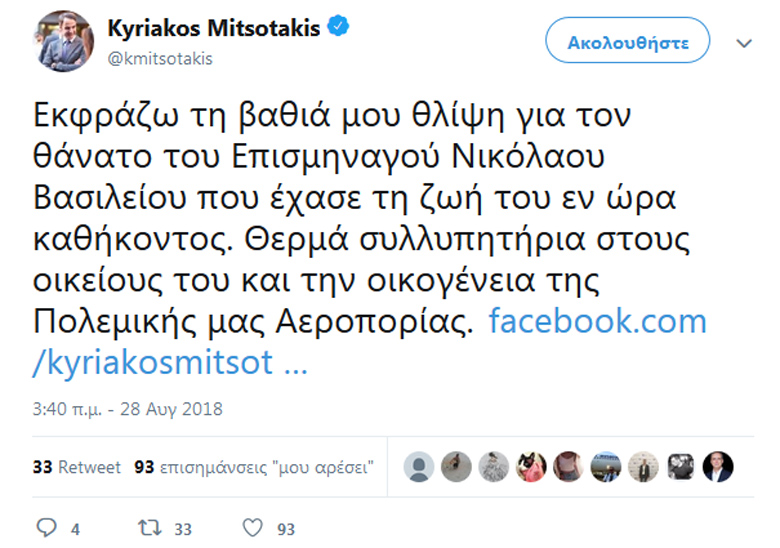Open the cat picture liker avatar
Screen dimensions: 780x548
pyautogui.click(x=531, y=467)
